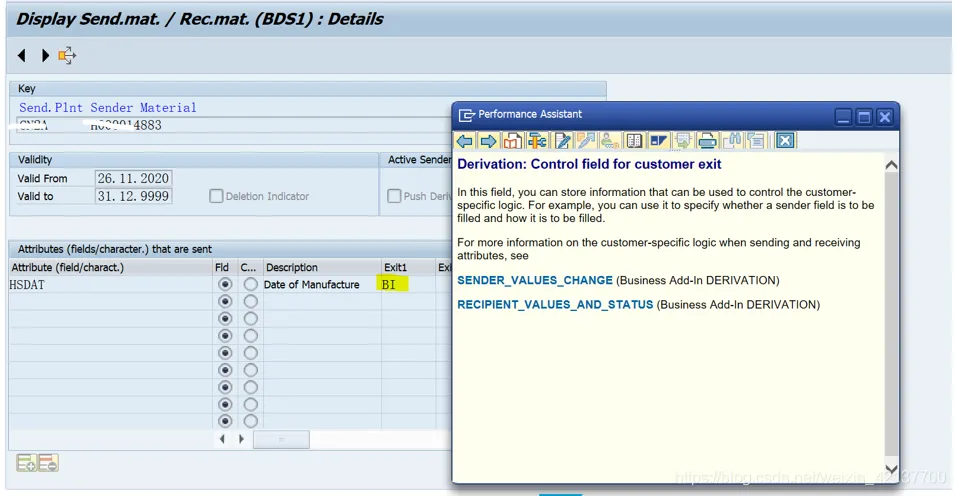Close Performance Assistant via title bar X

tap(885, 116)
